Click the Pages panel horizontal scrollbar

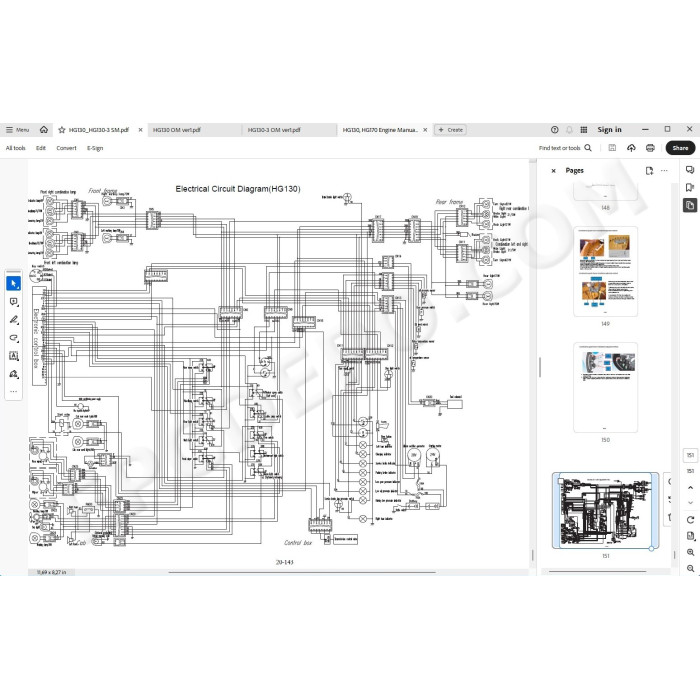tap(597, 571)
